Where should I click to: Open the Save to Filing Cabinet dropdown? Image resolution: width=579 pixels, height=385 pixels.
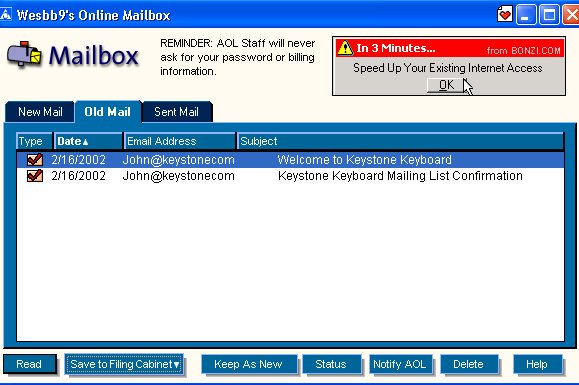[124, 364]
